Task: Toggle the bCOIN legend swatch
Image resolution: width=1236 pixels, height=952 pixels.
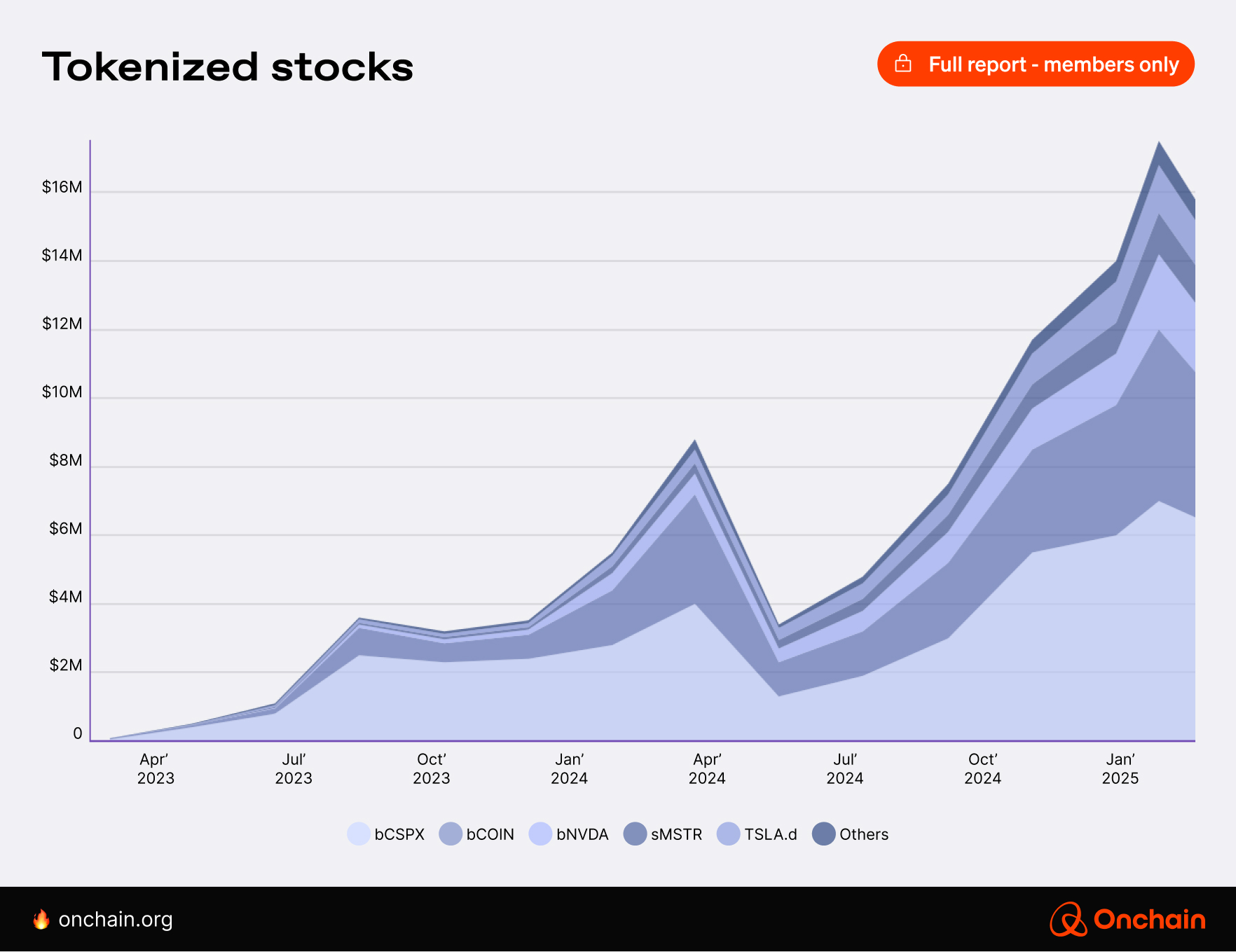Action: 451,834
